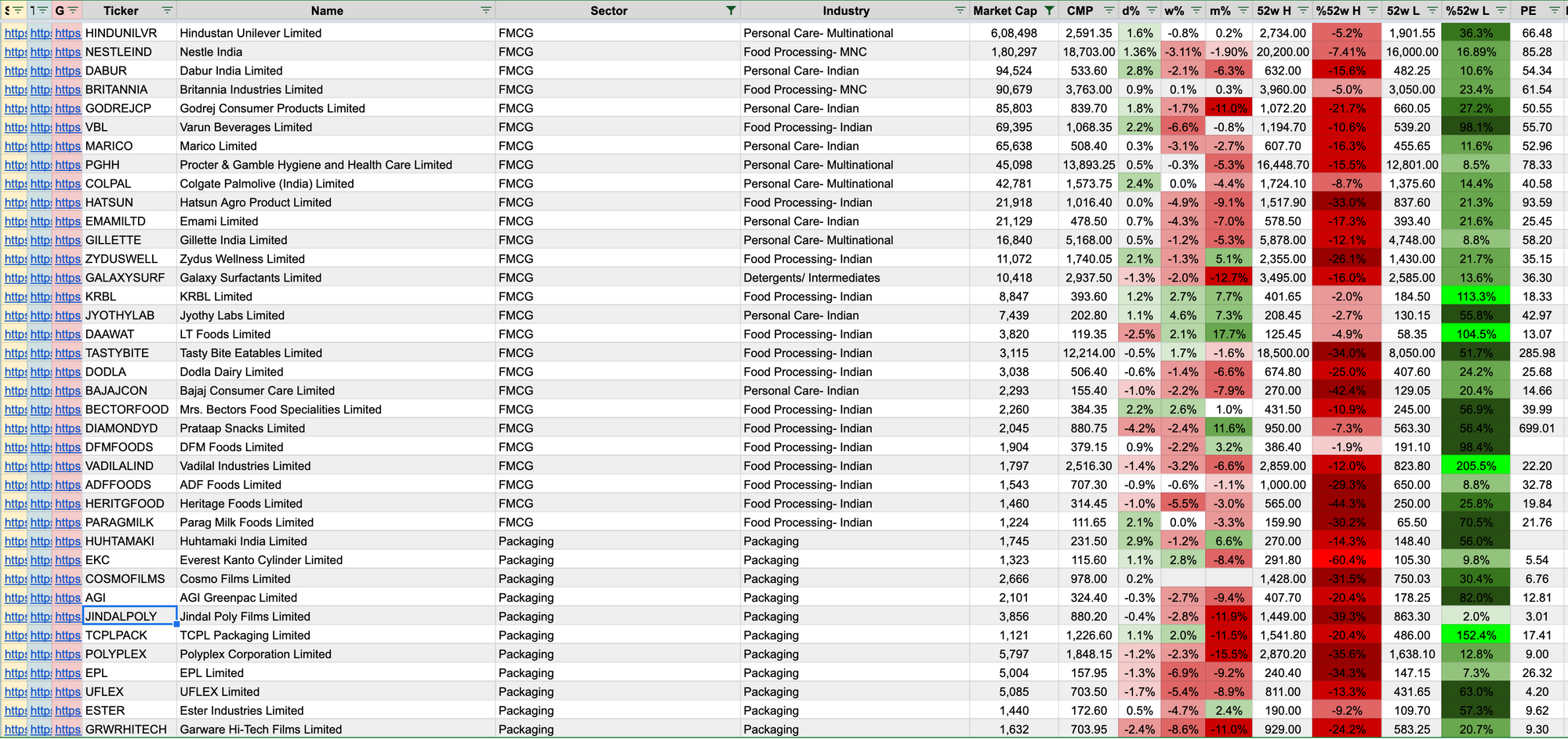Select Procter & Gamble Hygiene name cell
The width and height of the screenshot is (1568, 739).
[336, 165]
